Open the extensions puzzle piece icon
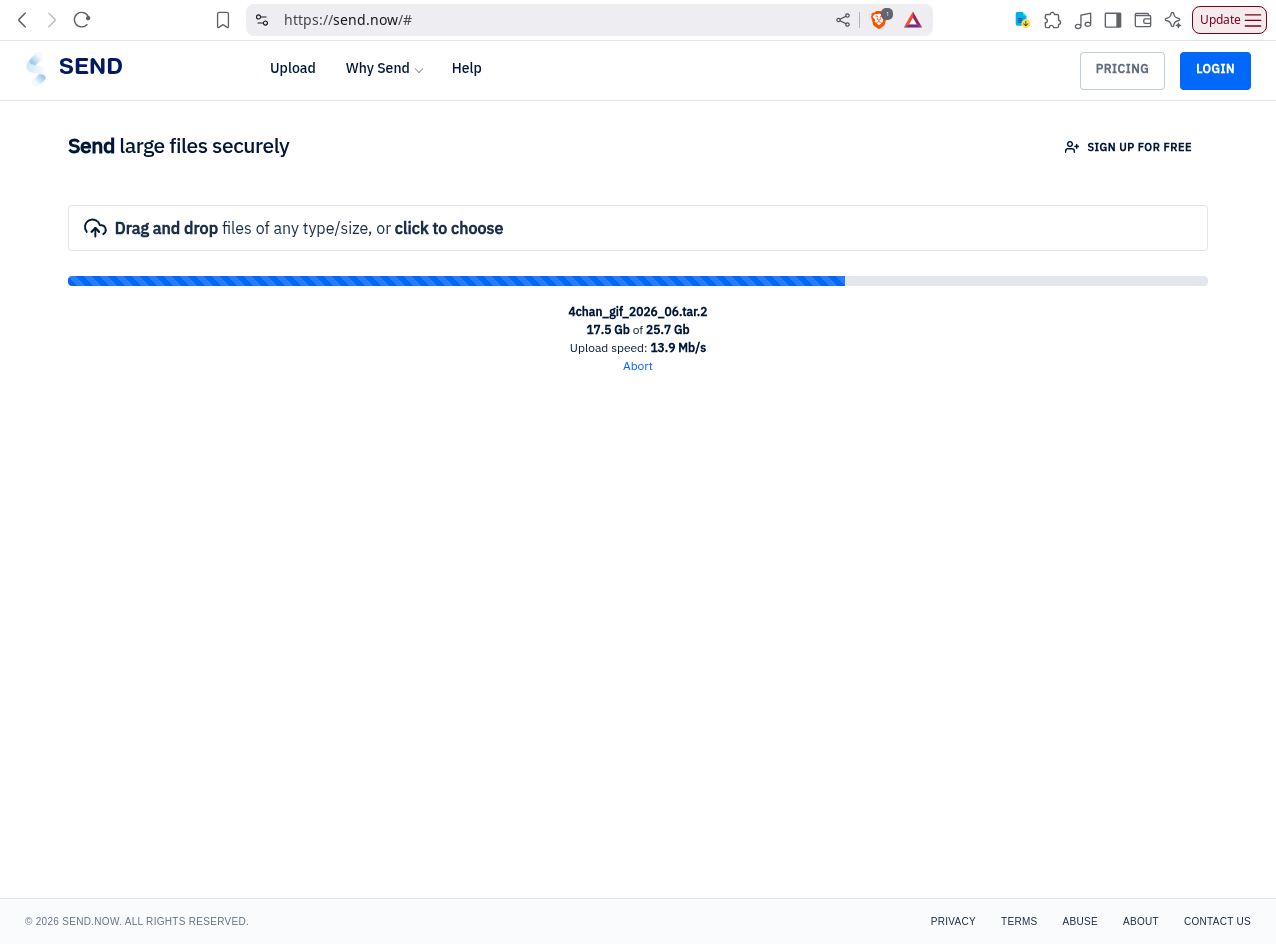The width and height of the screenshot is (1276, 944). click(x=1053, y=20)
